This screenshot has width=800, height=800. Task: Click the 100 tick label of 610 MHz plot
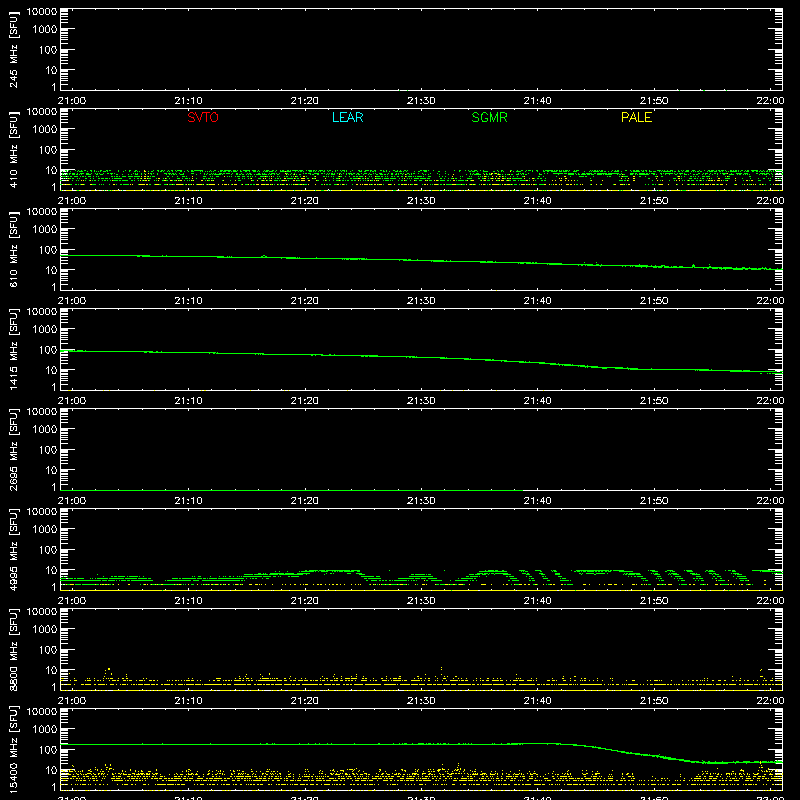click(x=48, y=249)
